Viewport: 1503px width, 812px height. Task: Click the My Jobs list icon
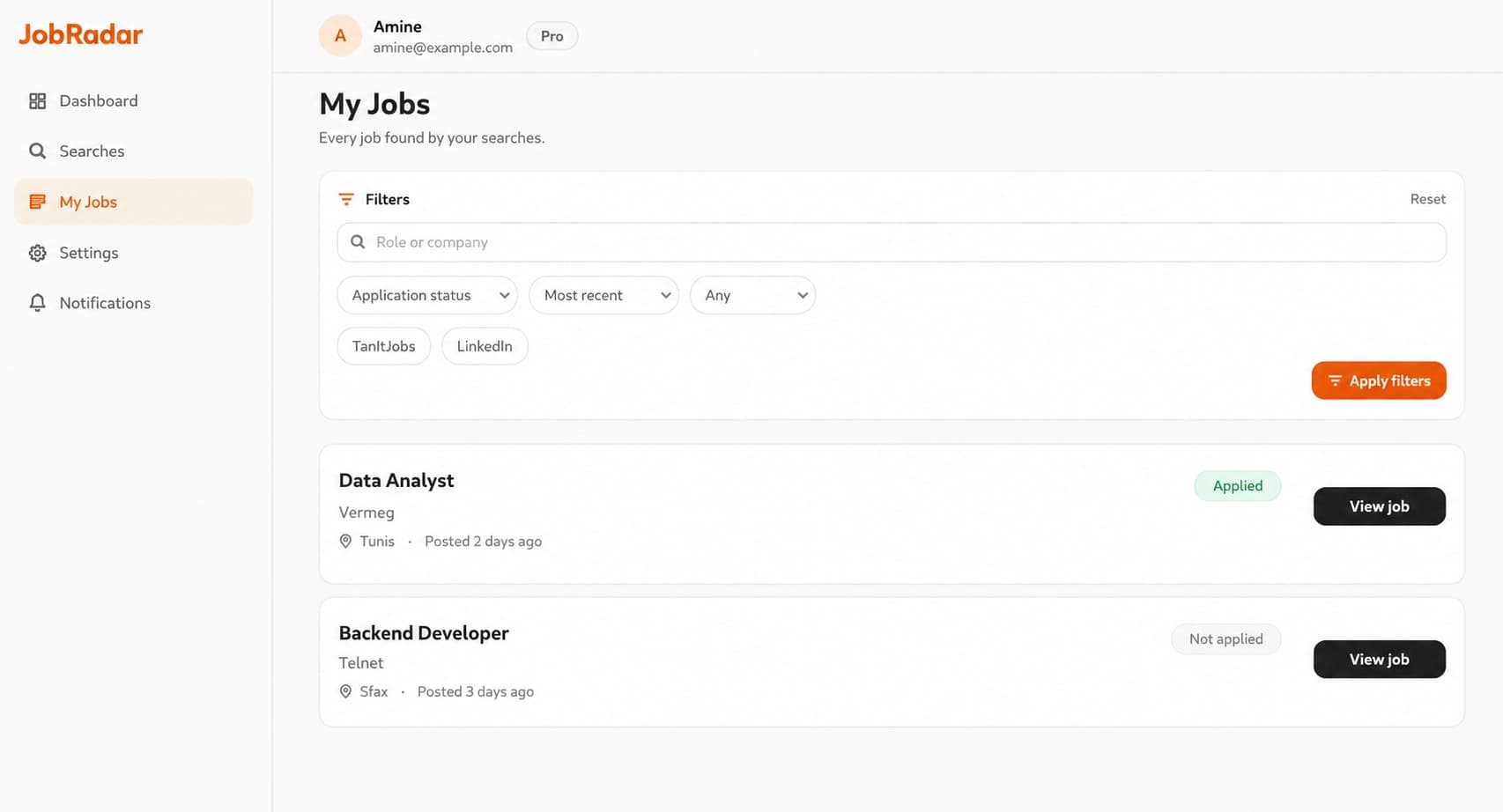(x=37, y=202)
